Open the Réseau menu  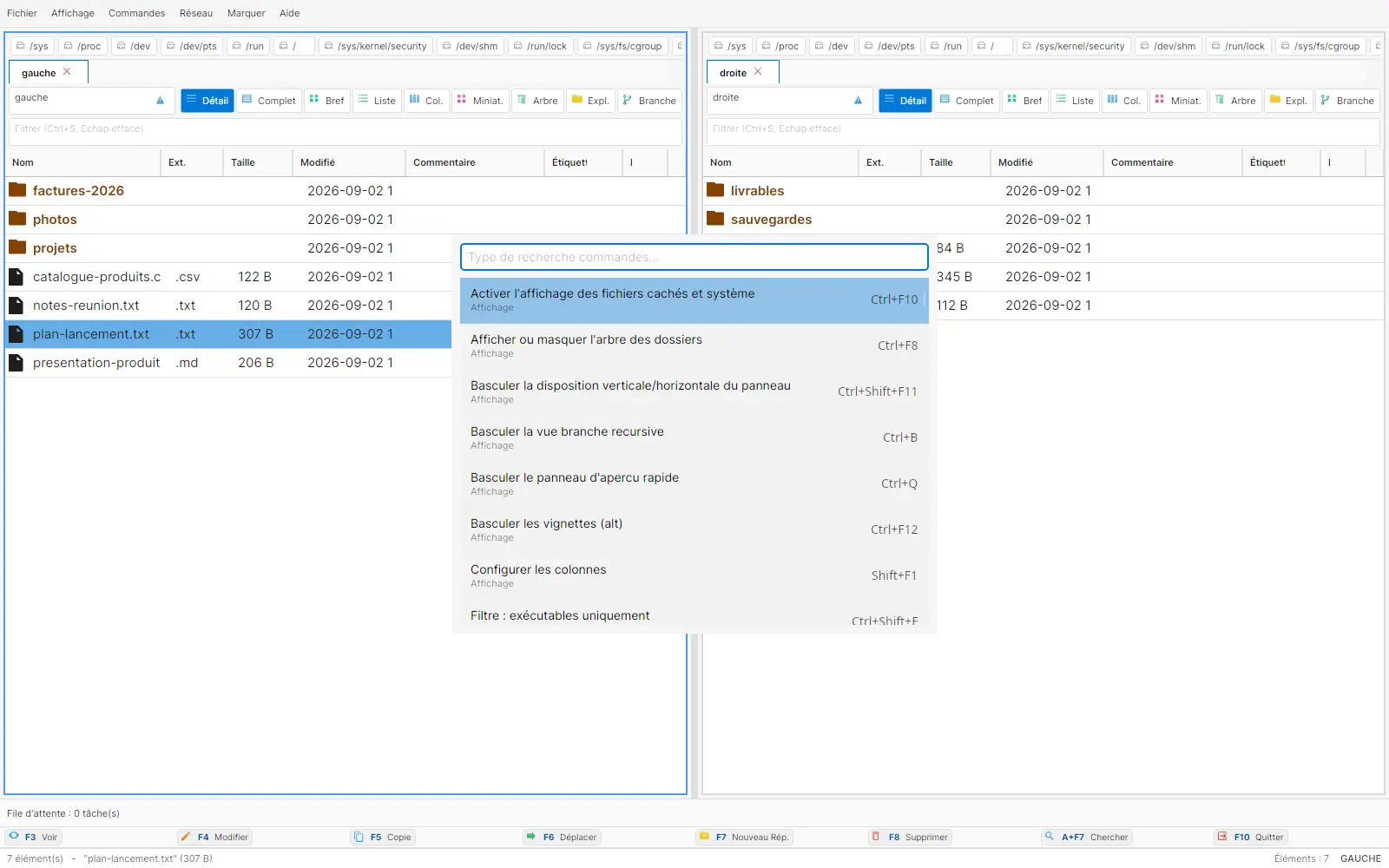tap(196, 13)
